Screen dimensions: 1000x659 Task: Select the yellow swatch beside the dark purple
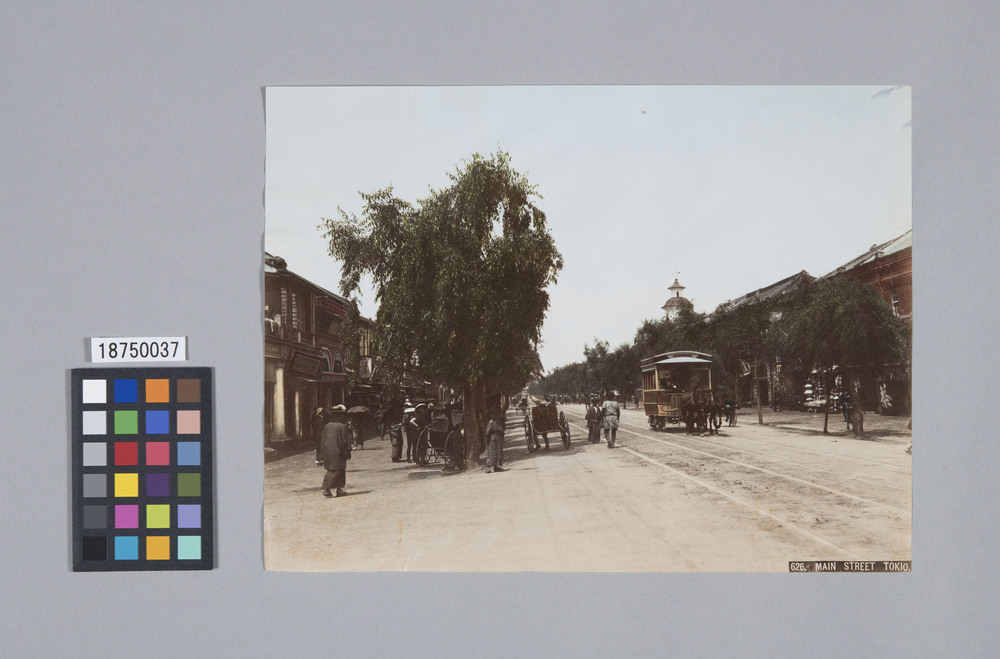pos(126,485)
